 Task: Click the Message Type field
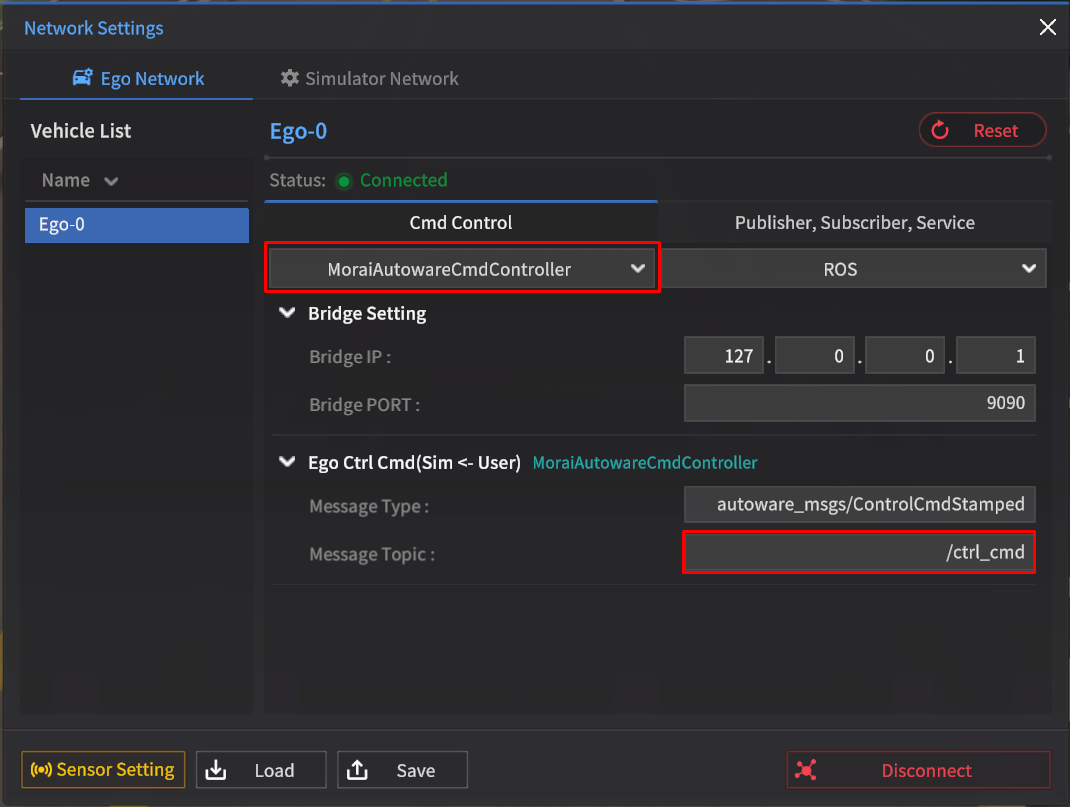pos(859,505)
